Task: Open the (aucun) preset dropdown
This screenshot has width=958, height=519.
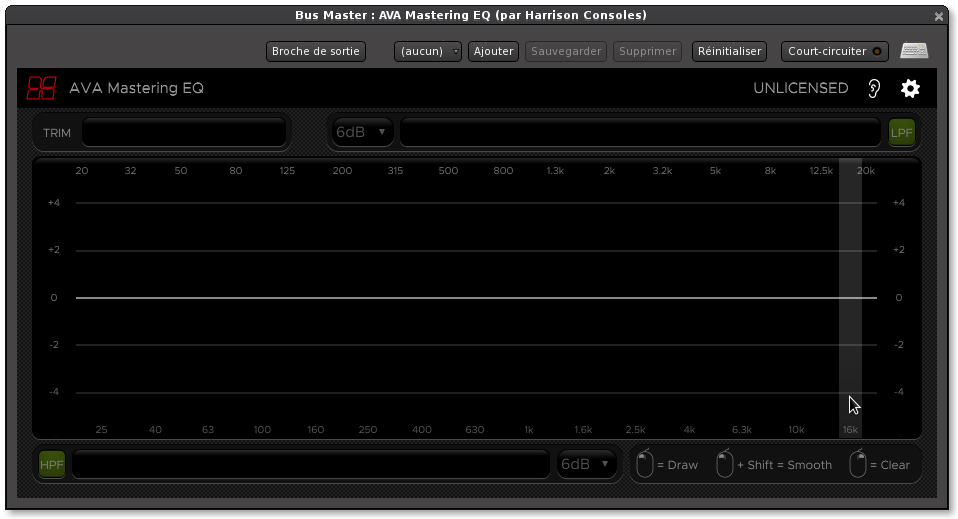Action: coord(428,51)
